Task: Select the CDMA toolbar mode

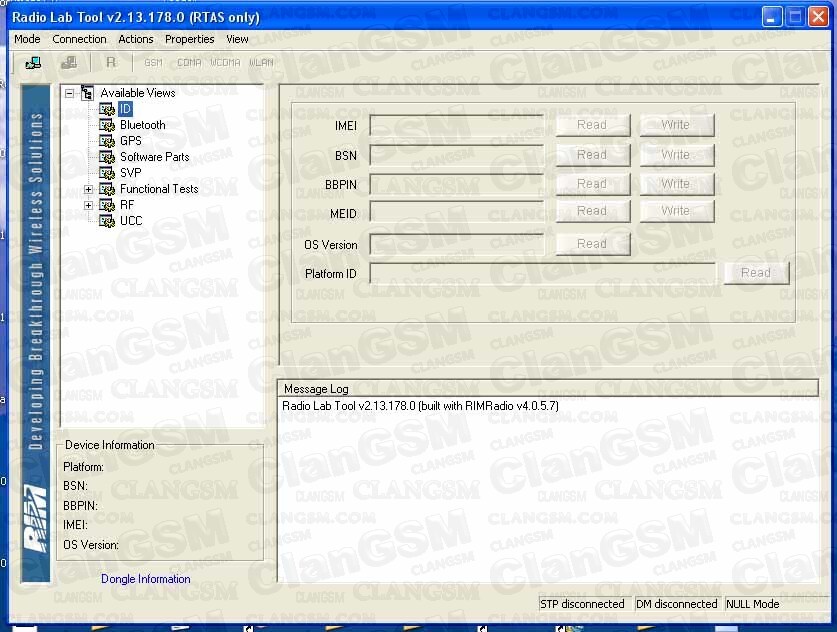Action: tap(189, 63)
